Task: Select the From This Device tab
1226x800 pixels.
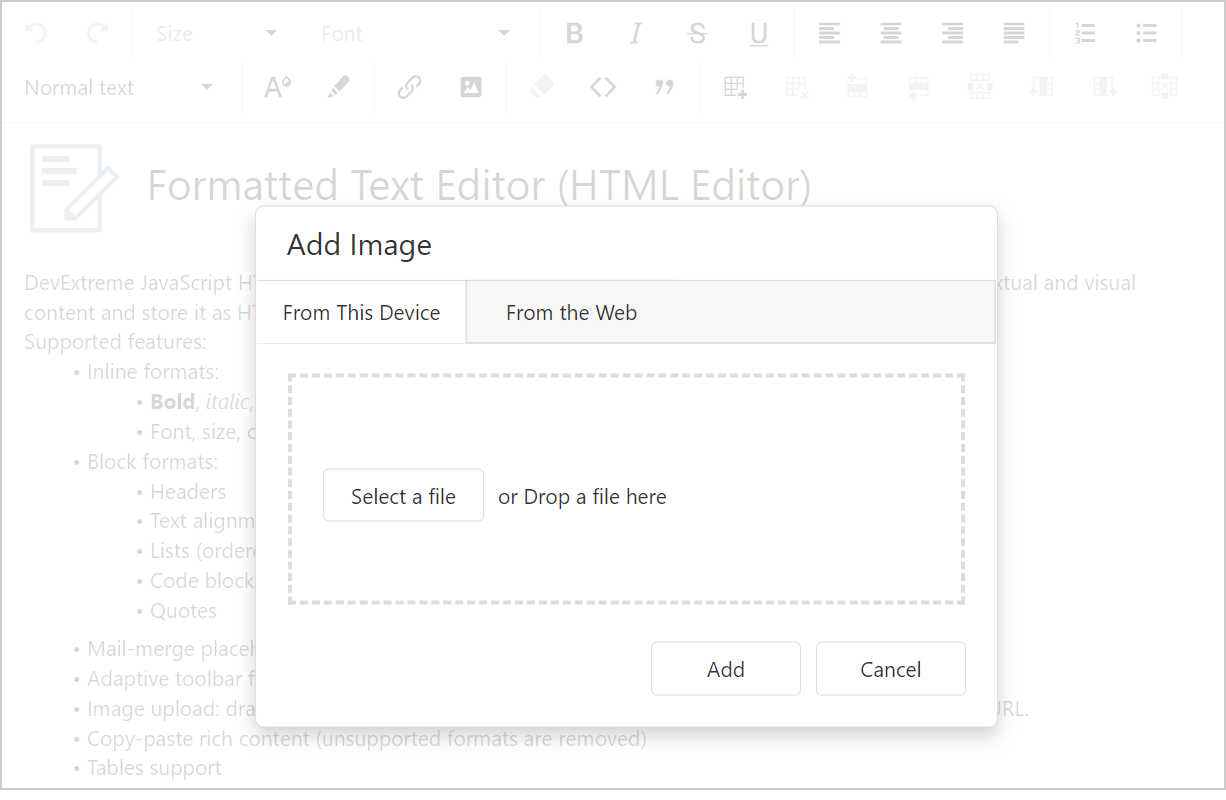Action: coord(361,313)
